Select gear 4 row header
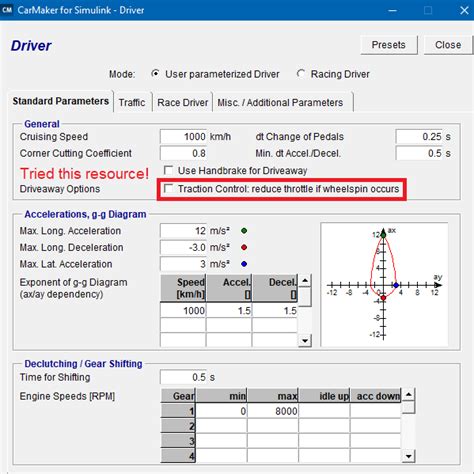The height and width of the screenshot is (474, 474). click(178, 456)
